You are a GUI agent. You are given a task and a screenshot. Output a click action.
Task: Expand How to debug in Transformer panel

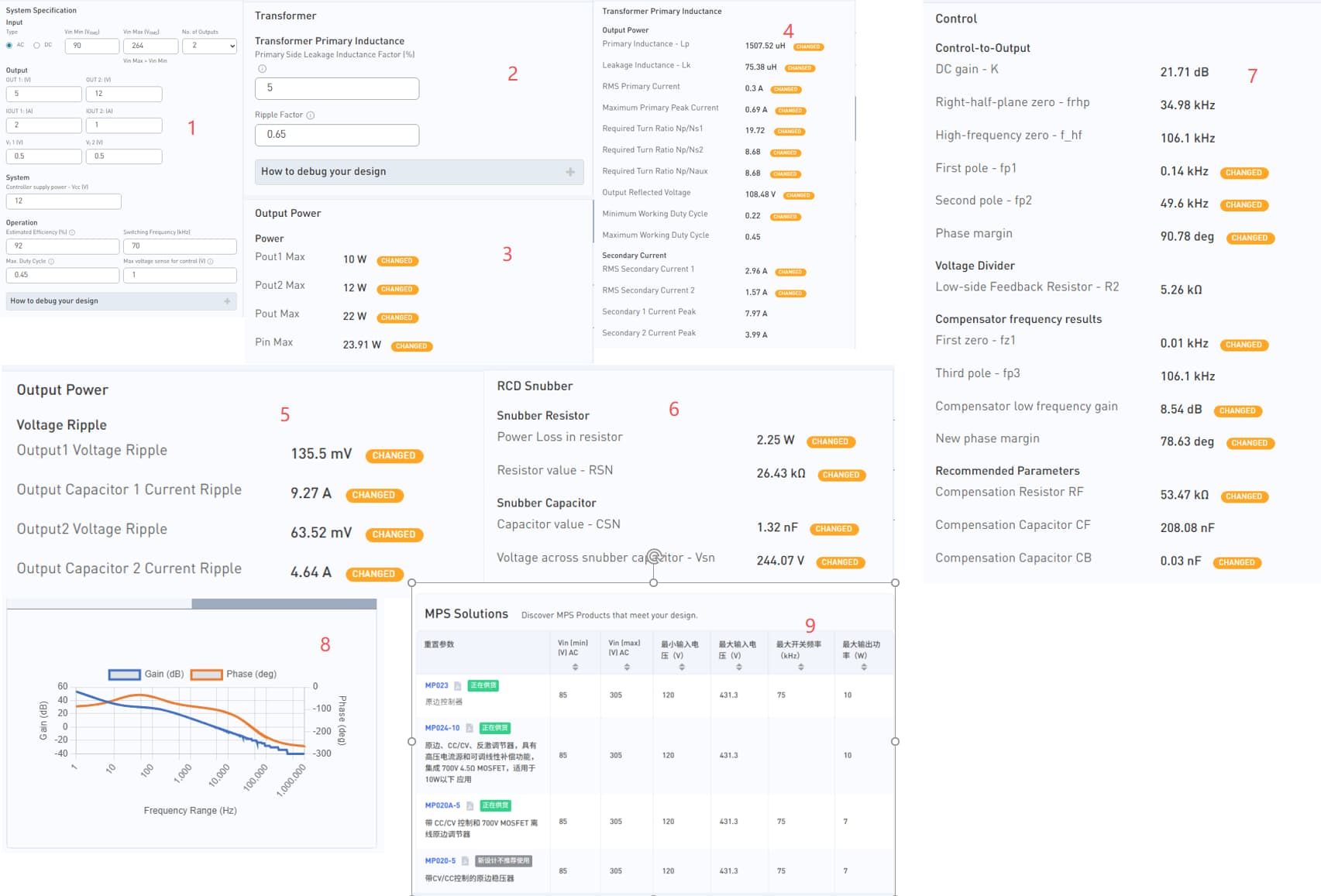(x=418, y=172)
